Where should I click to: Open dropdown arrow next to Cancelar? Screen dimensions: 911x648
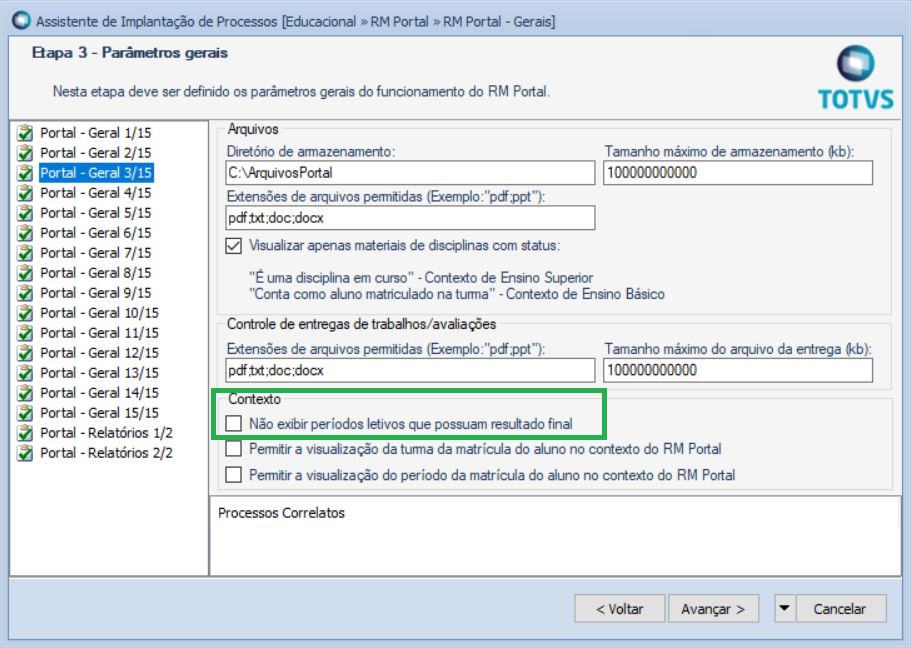784,608
